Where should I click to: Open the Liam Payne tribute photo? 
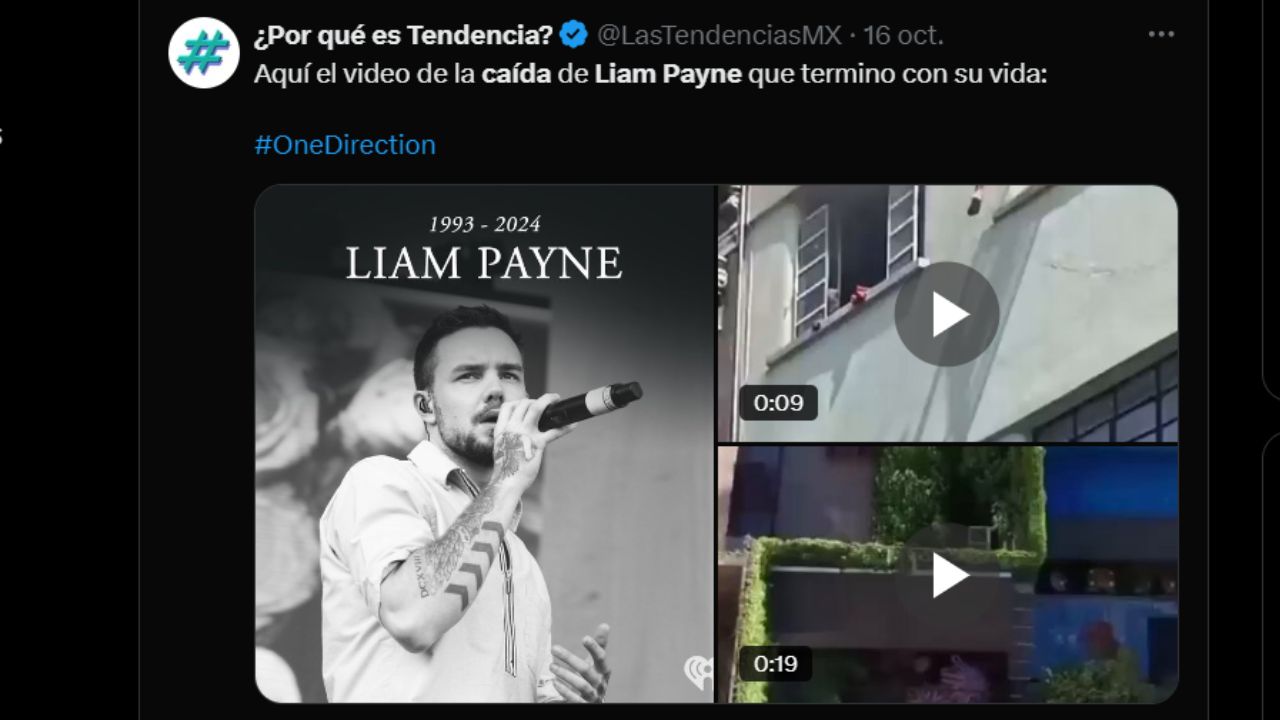(484, 444)
